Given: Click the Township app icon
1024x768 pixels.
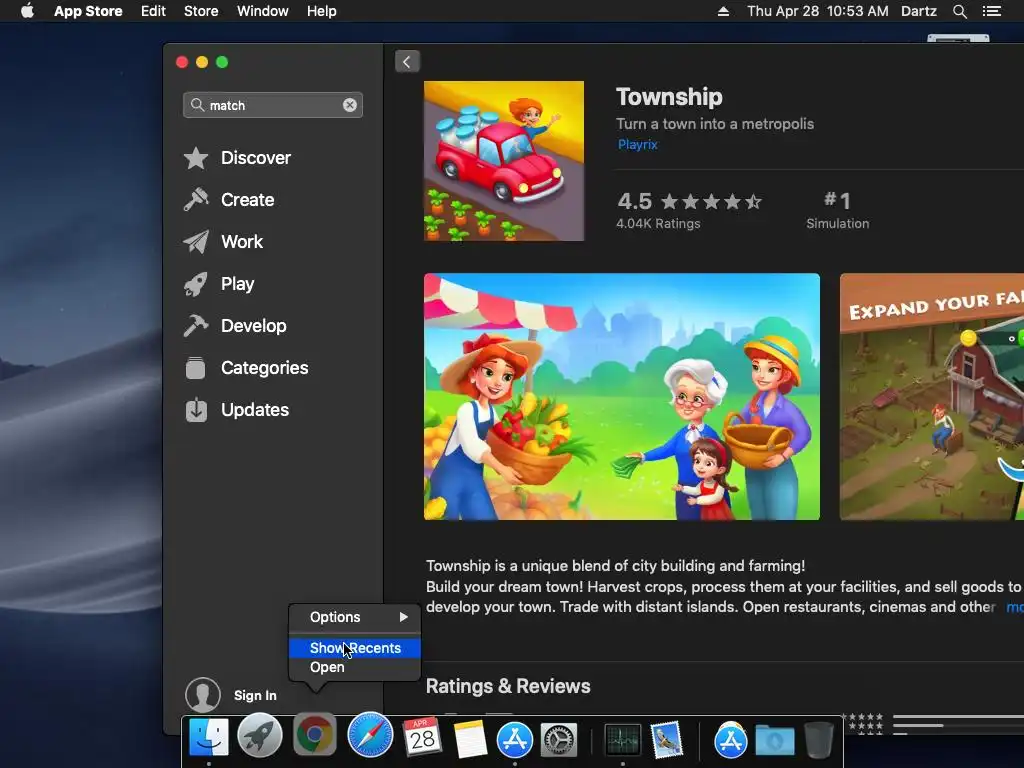Looking at the screenshot, I should click(504, 161).
